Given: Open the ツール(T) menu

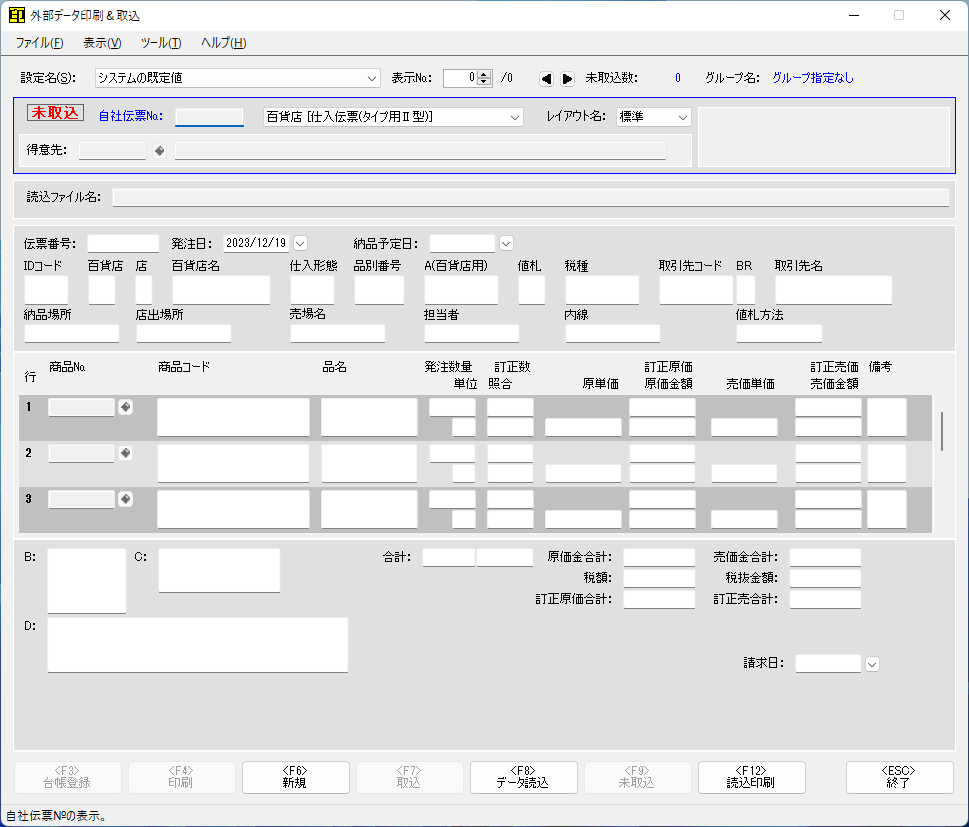Looking at the screenshot, I should pos(161,43).
